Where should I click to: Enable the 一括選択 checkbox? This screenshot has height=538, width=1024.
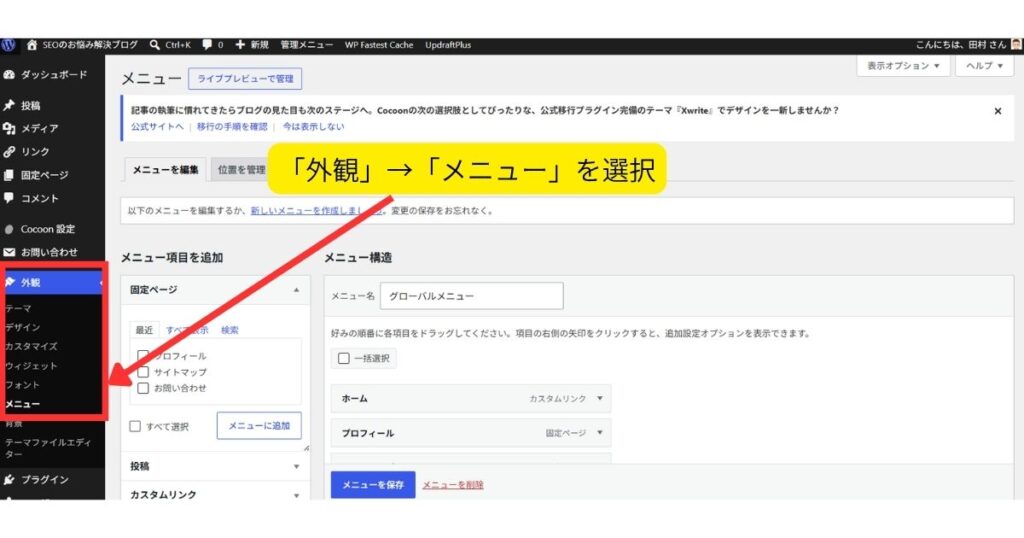tap(344, 358)
